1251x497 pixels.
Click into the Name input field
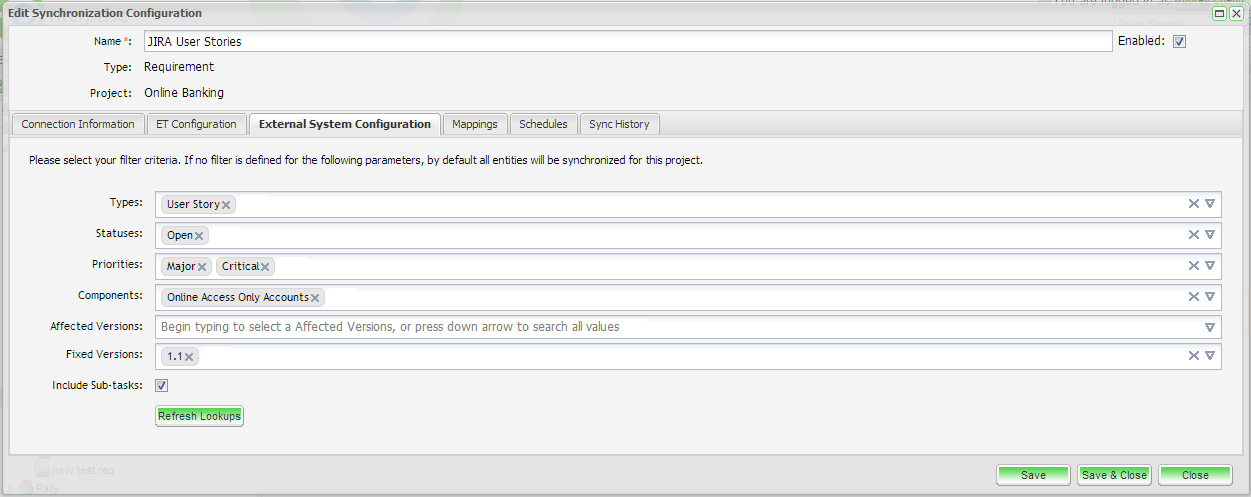coord(627,42)
